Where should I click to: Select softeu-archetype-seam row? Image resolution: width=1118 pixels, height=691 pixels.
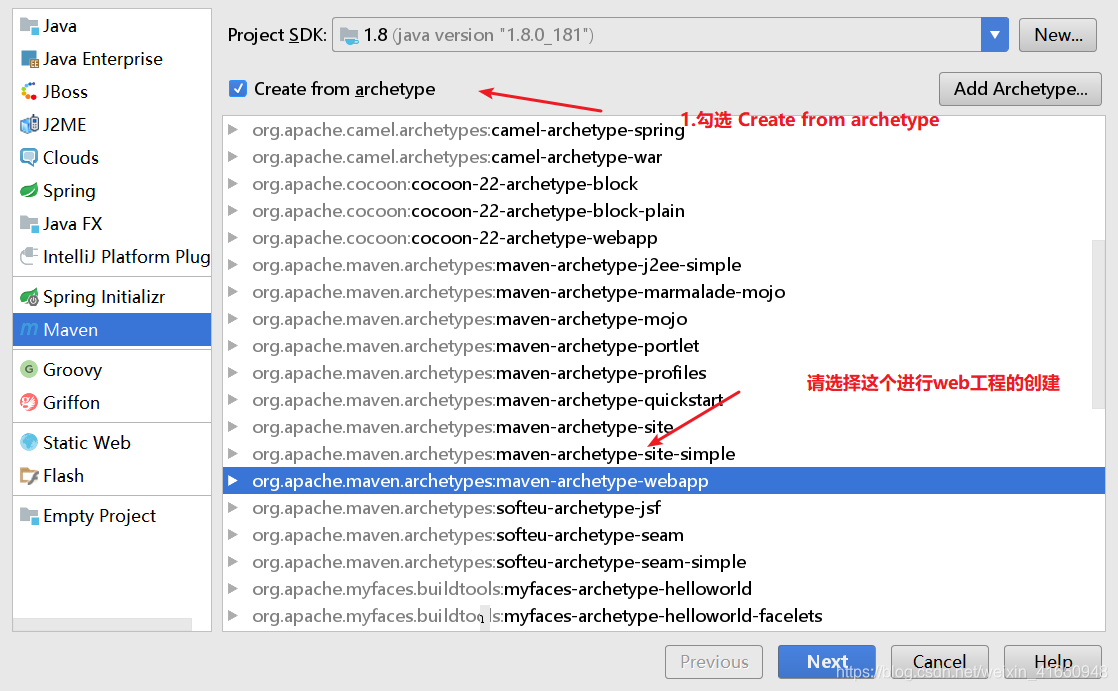coord(664,535)
